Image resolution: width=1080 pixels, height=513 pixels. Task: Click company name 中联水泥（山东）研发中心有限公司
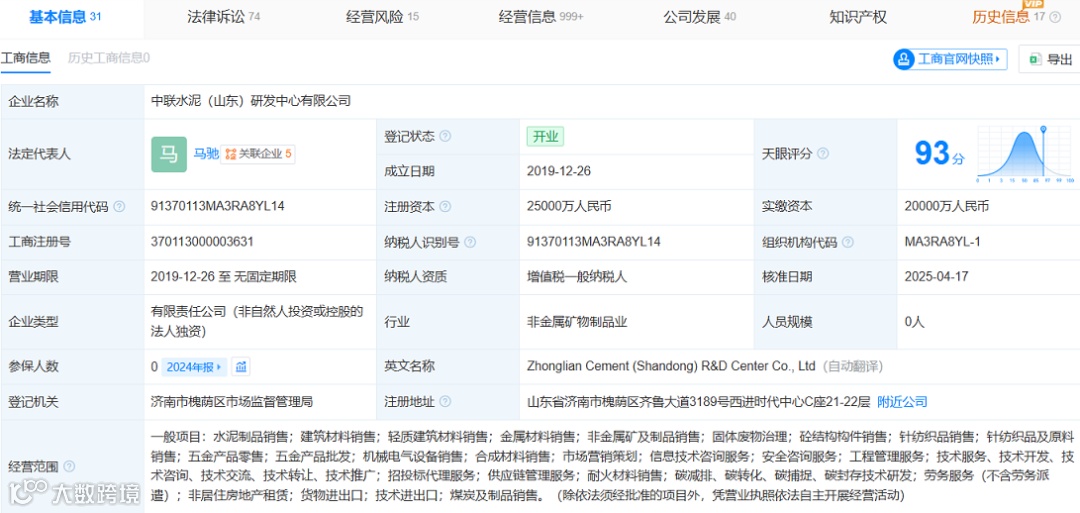click(x=251, y=101)
